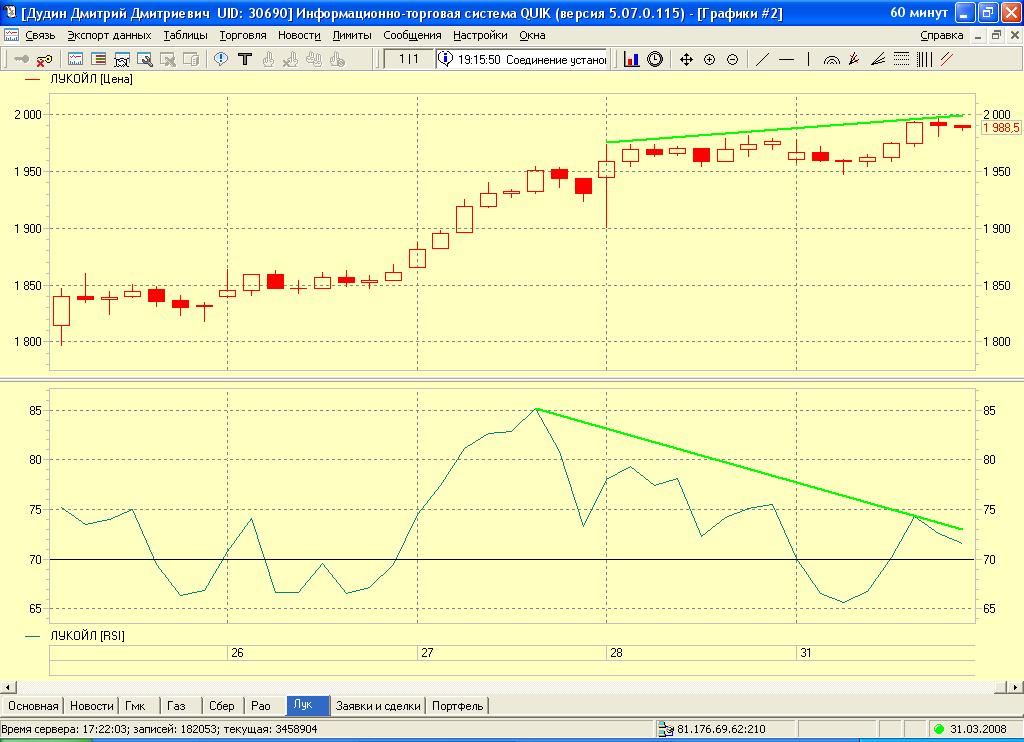Click the left arrow of horizontal scrollbar
The image size is (1024, 742).
click(x=8, y=687)
